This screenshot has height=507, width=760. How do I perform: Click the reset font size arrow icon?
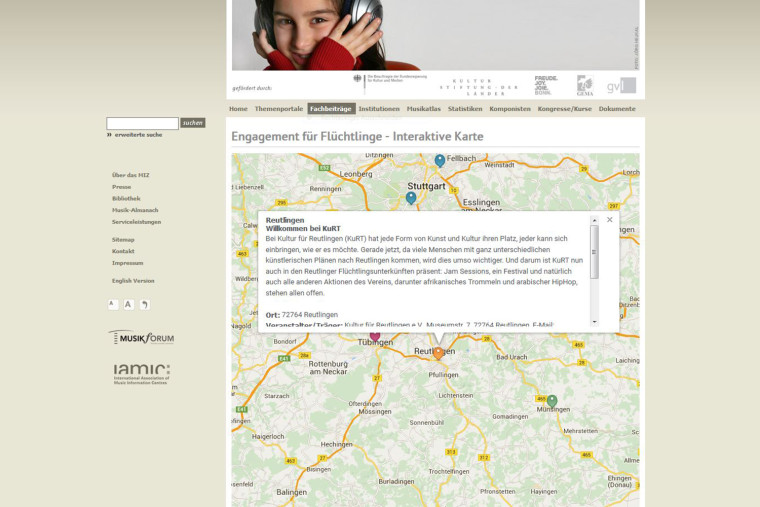[x=144, y=304]
